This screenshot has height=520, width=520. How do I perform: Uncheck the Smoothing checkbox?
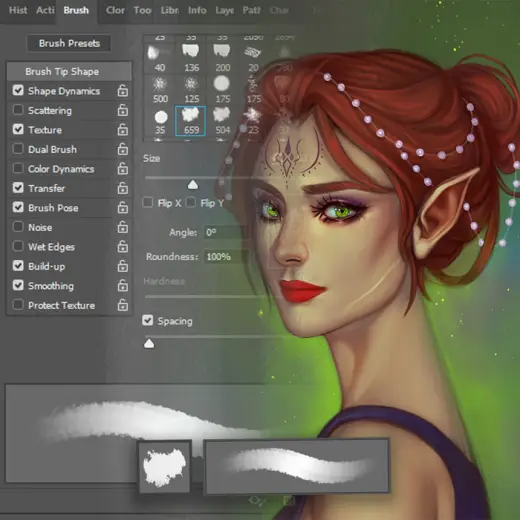point(18,285)
